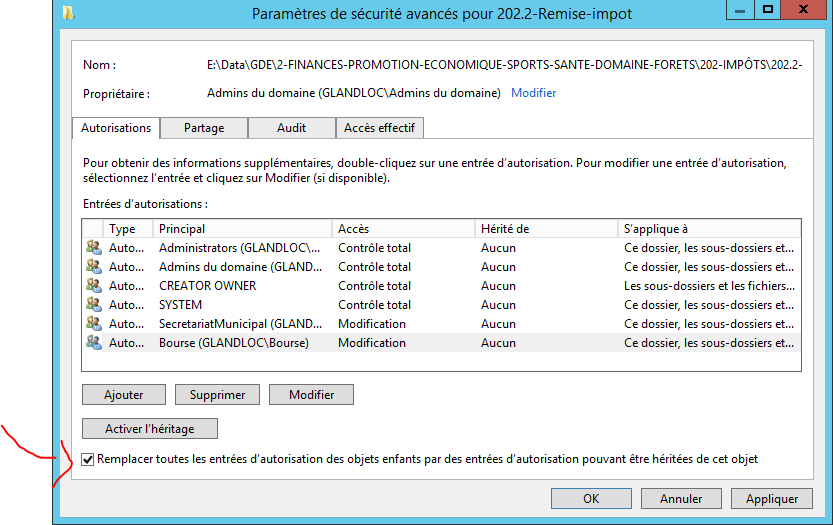Uncheck 'Remplacer toutes les entrées d'autorisation' checkbox
Viewport: 833px width, 525px height.
(x=88, y=460)
